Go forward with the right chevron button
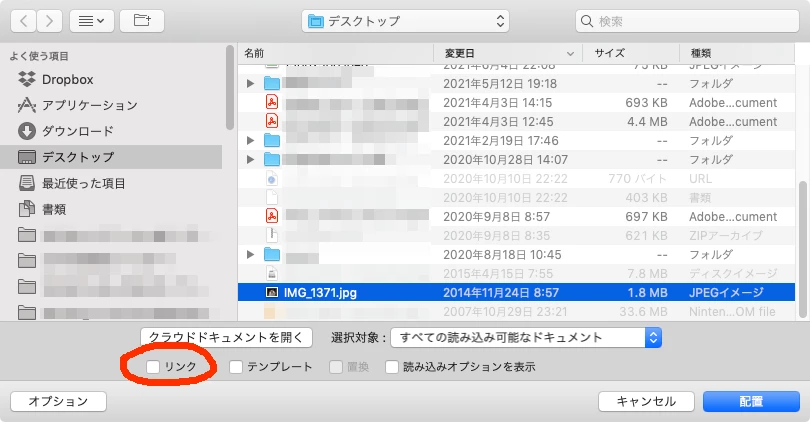Image resolution: width=810 pixels, height=422 pixels. (50, 21)
